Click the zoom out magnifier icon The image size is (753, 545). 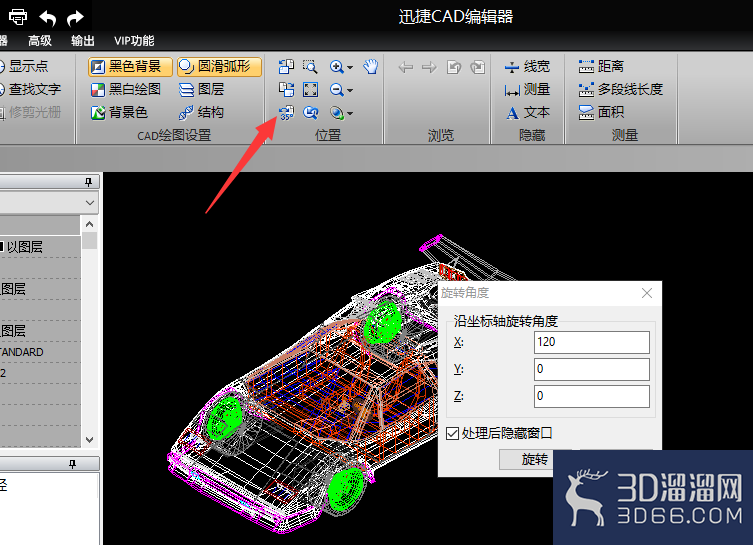tap(337, 89)
